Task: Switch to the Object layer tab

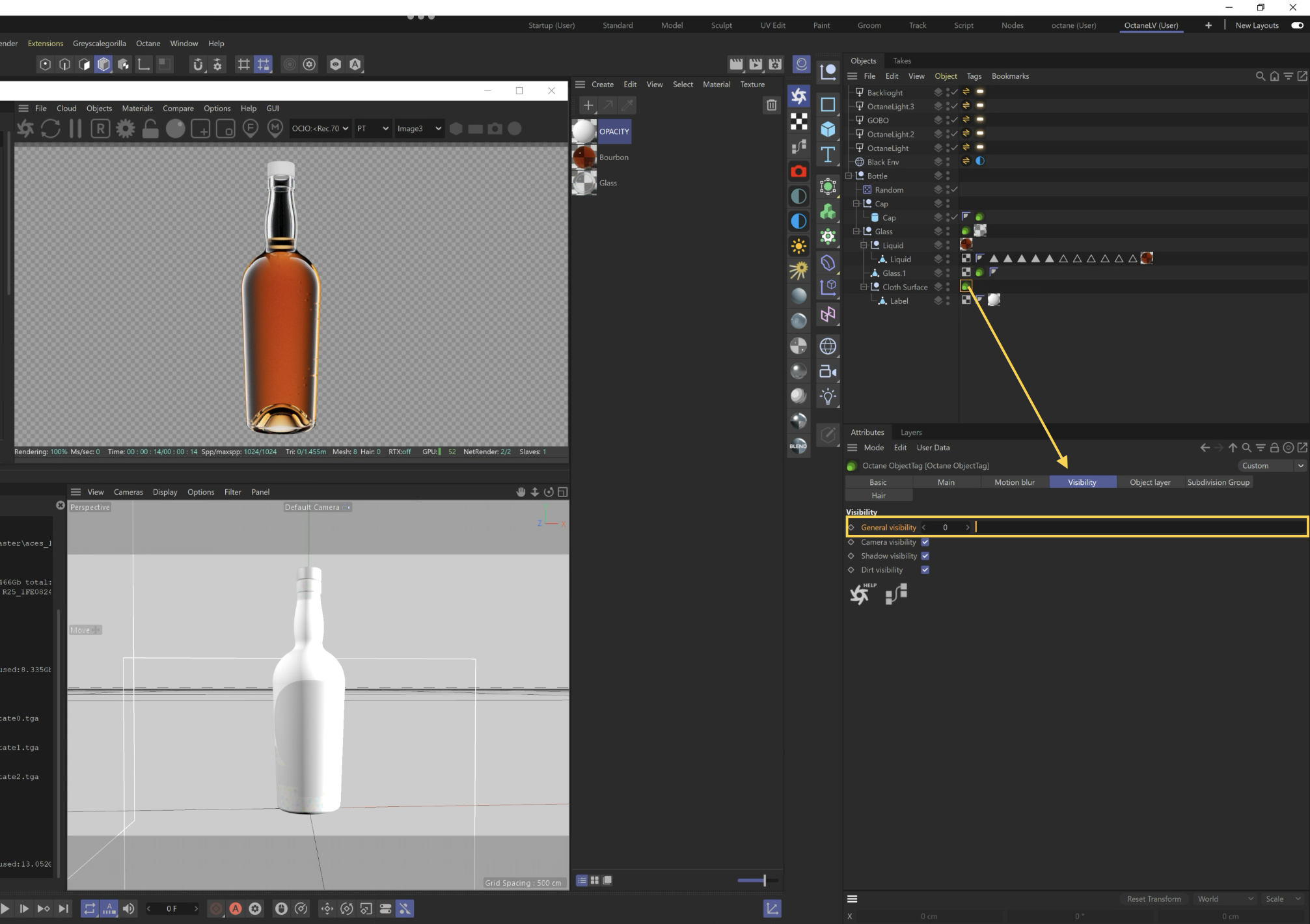Action: pyautogui.click(x=1149, y=482)
